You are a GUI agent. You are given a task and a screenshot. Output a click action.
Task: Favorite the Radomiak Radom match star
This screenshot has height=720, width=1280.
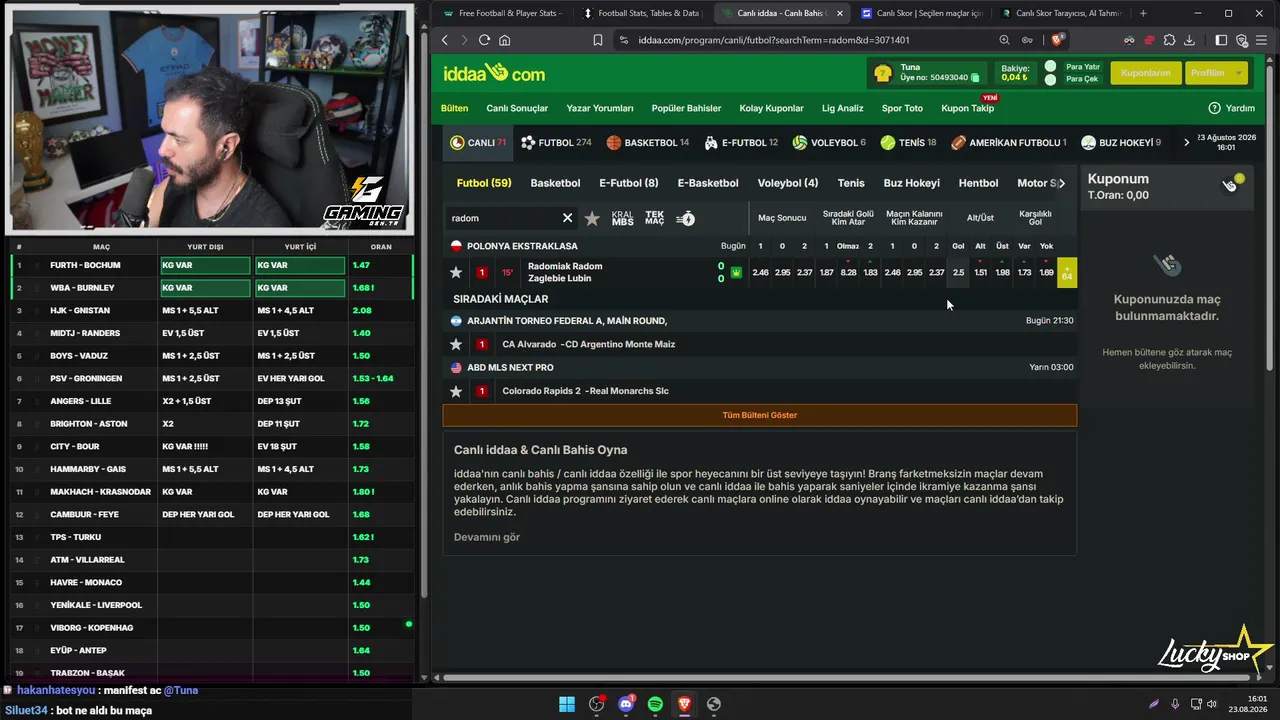[x=456, y=272]
